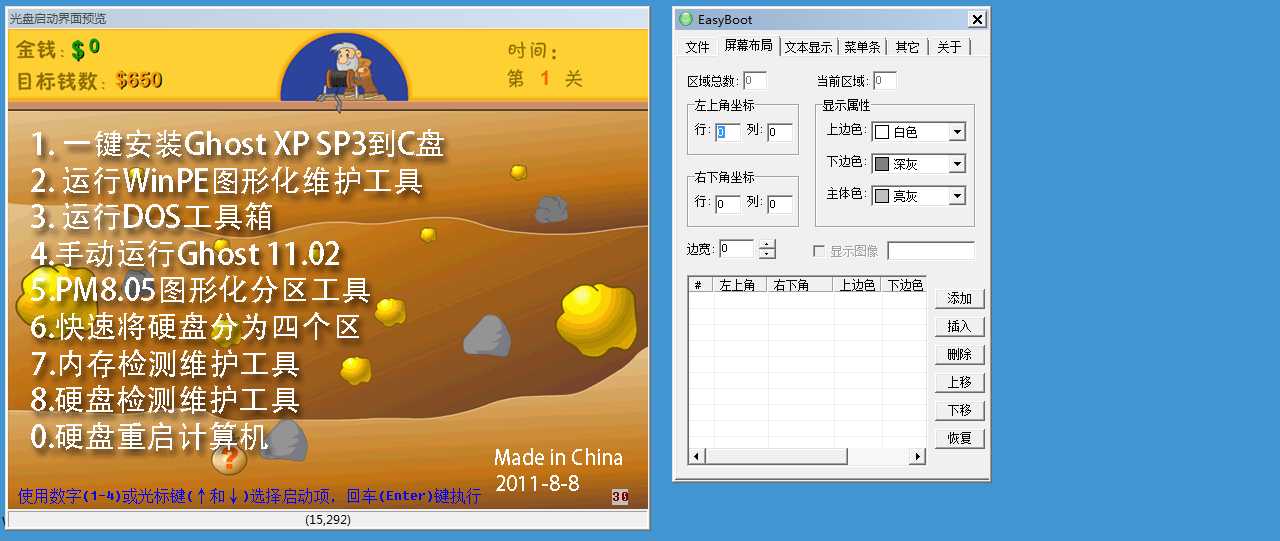
Task: Go to the 菜单条 tab
Action: point(862,47)
